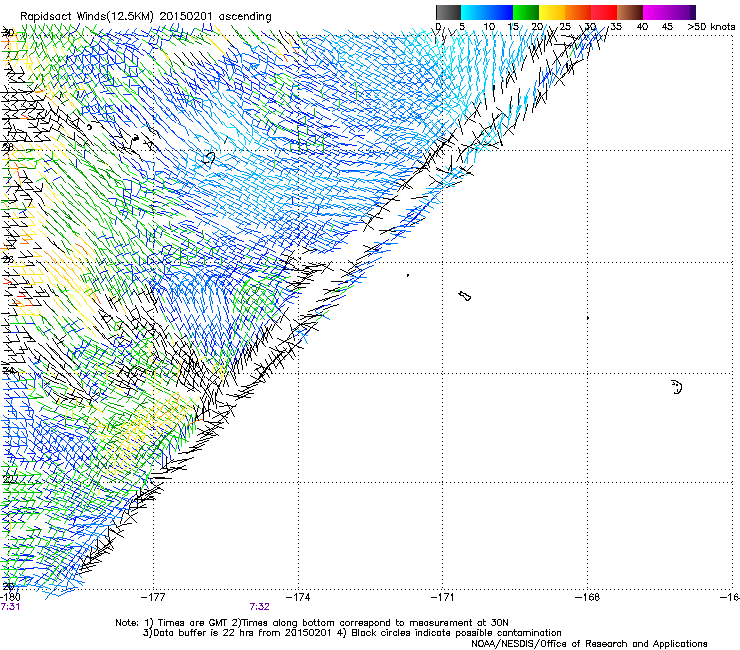Click the circled island outline near 28N

(209, 158)
